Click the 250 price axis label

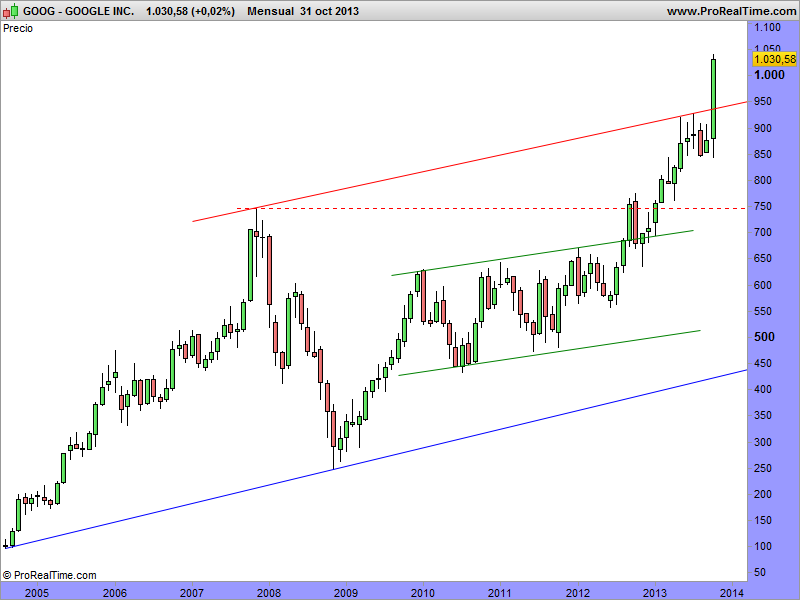pos(763,468)
